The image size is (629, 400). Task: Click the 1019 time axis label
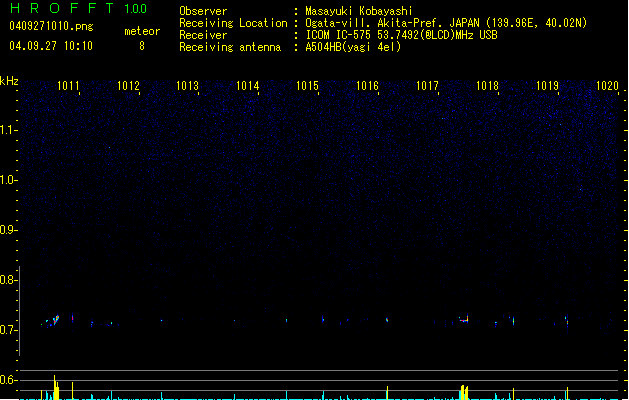pyautogui.click(x=547, y=86)
